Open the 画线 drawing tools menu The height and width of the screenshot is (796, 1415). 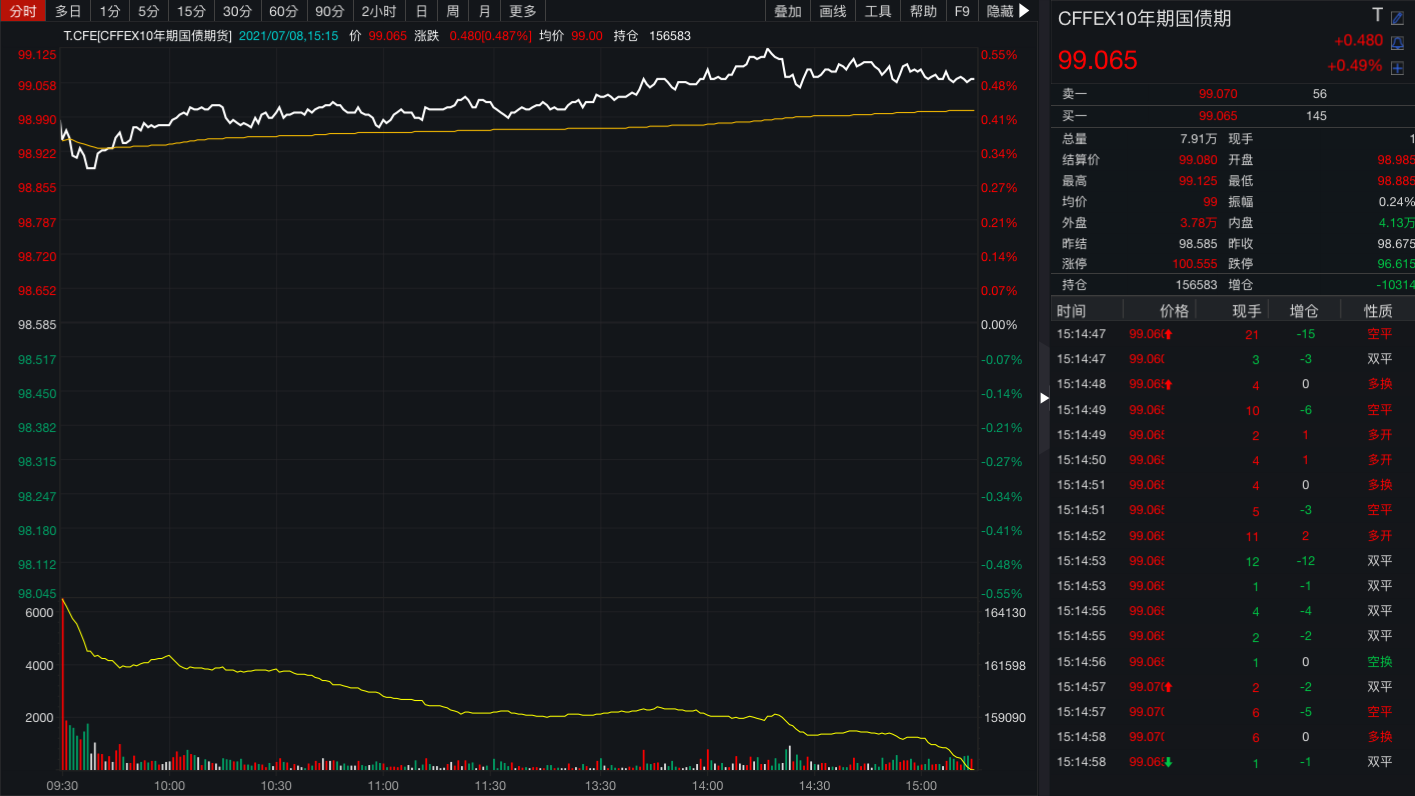(x=833, y=11)
